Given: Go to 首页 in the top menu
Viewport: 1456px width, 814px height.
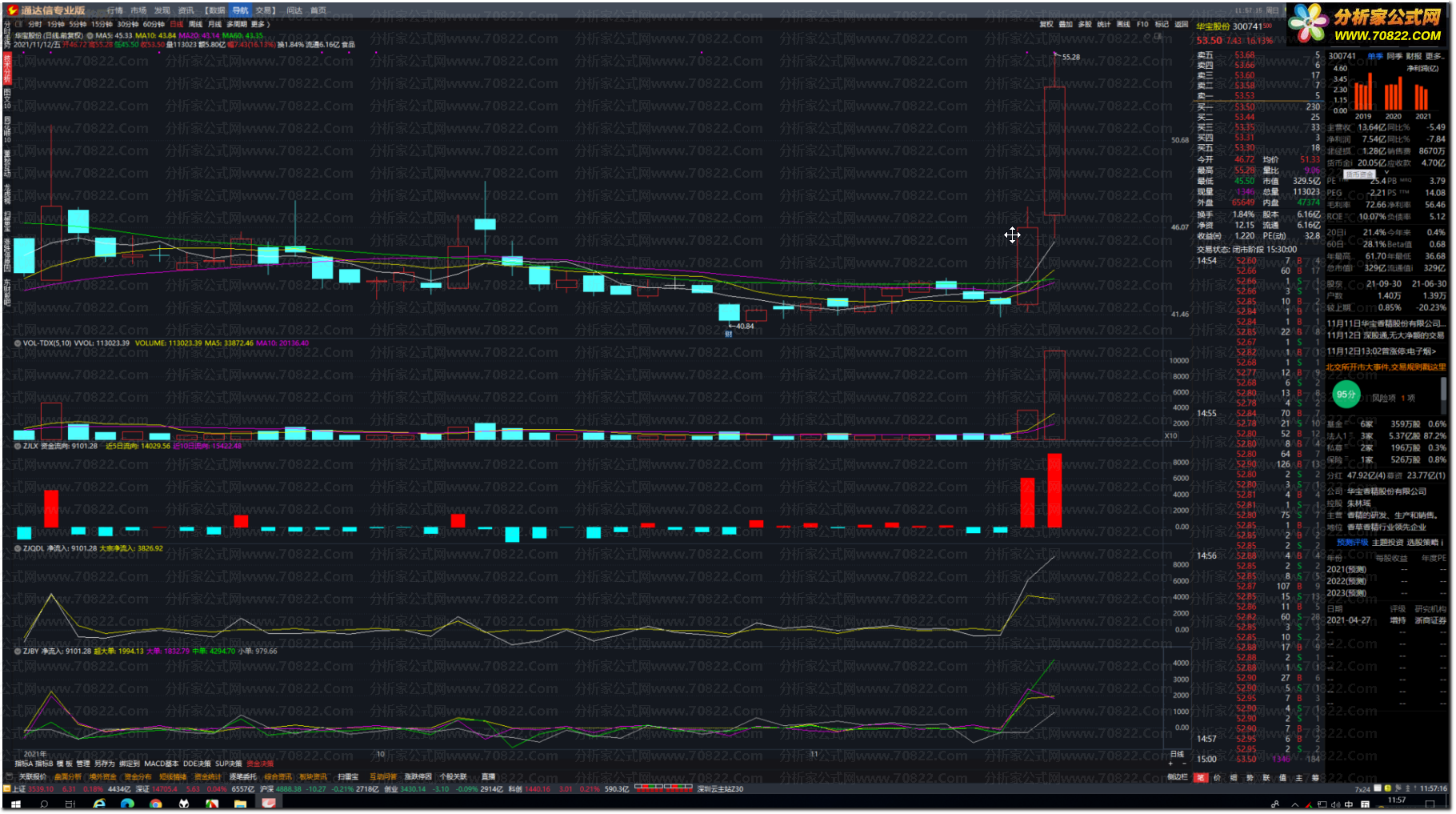Looking at the screenshot, I should pos(318,10).
